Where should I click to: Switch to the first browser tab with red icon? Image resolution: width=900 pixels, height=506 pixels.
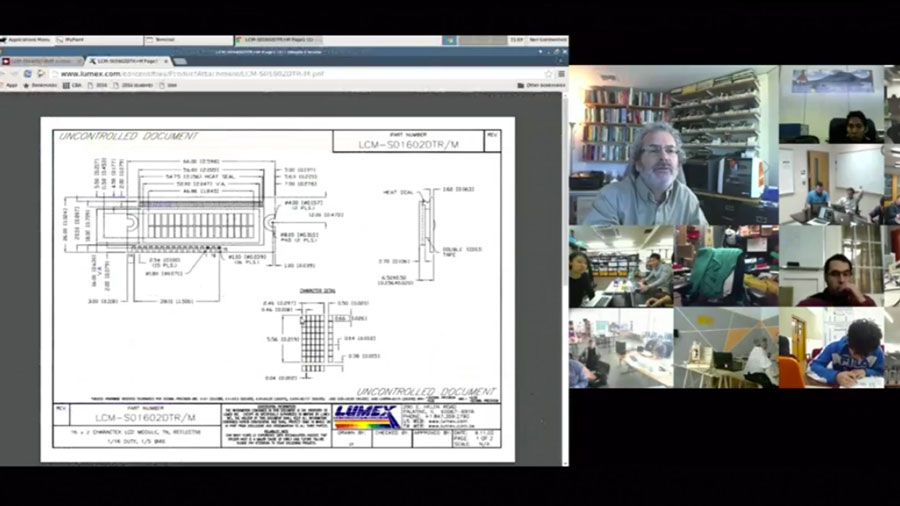(x=41, y=61)
